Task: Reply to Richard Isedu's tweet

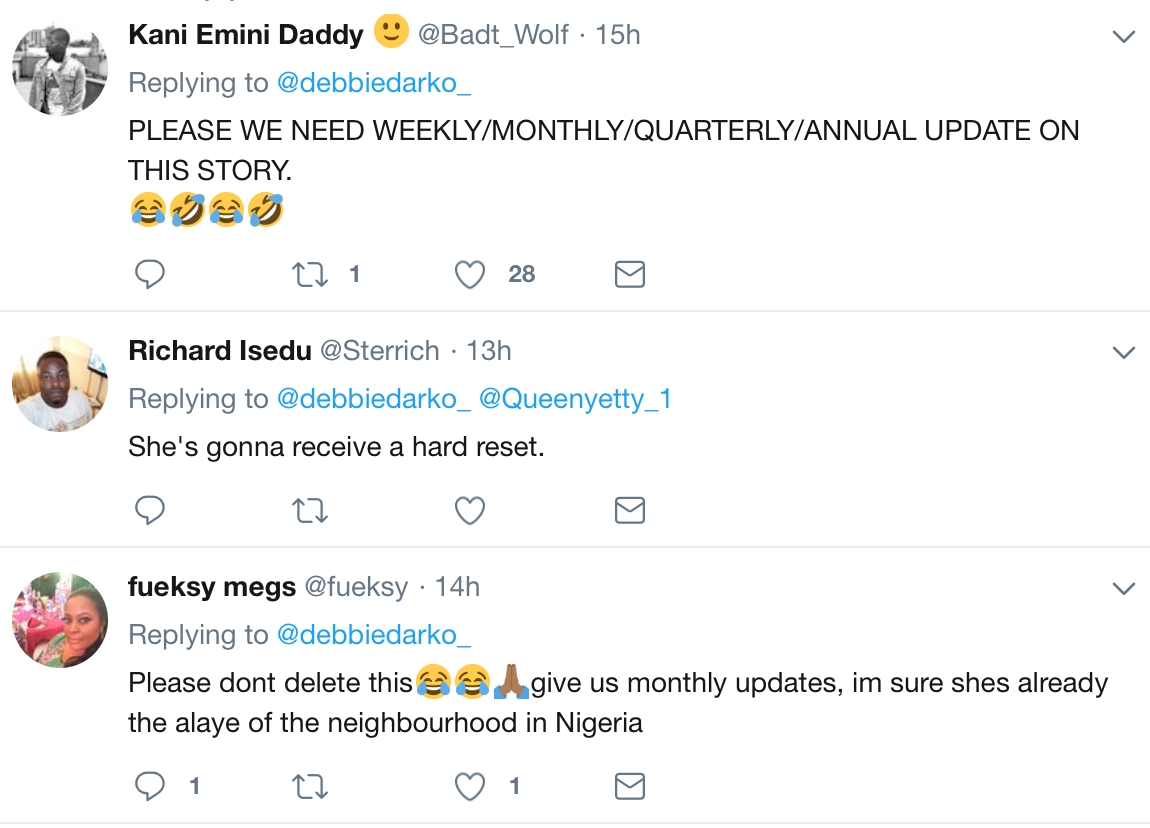Action: (149, 511)
